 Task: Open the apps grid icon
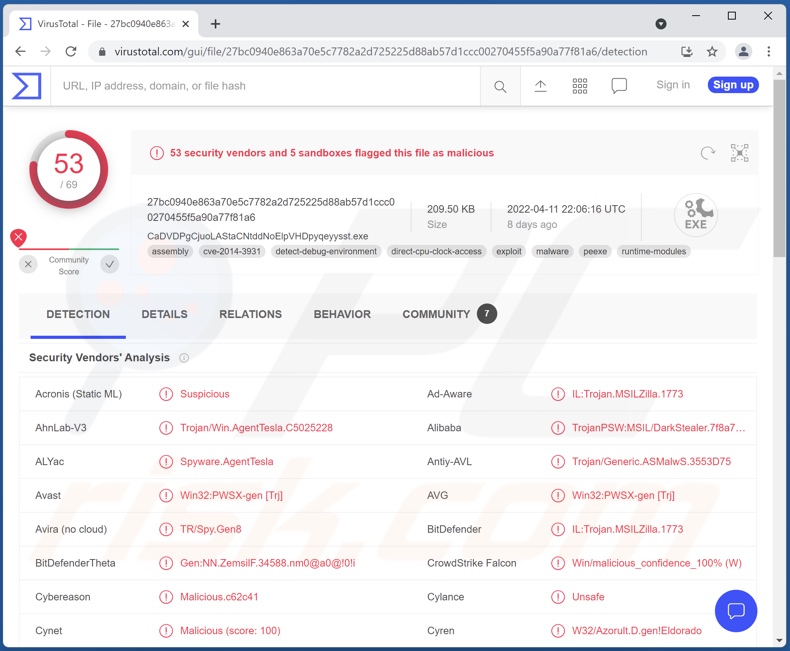[579, 86]
